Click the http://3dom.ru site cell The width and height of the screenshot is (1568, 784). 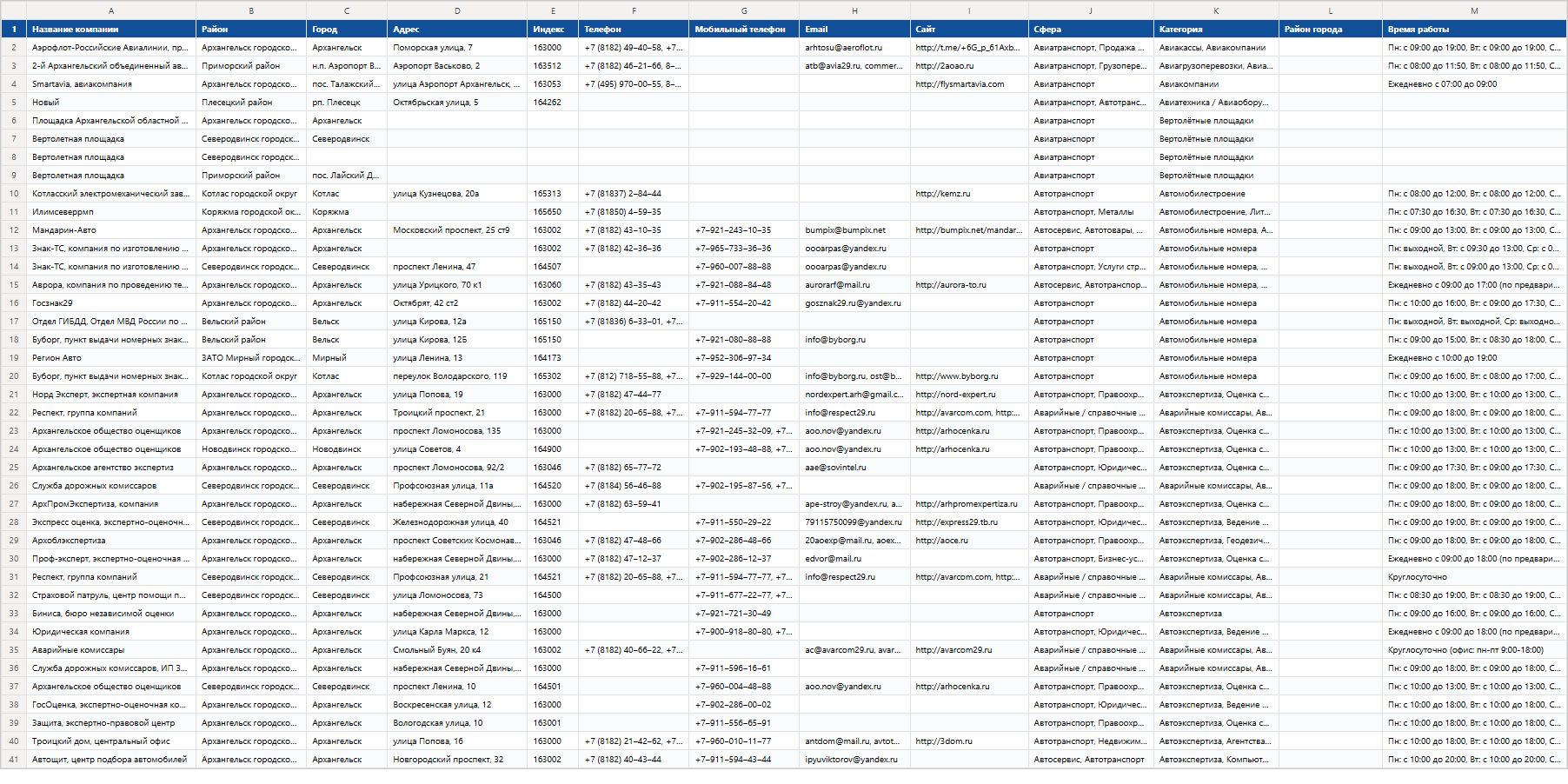point(969,741)
